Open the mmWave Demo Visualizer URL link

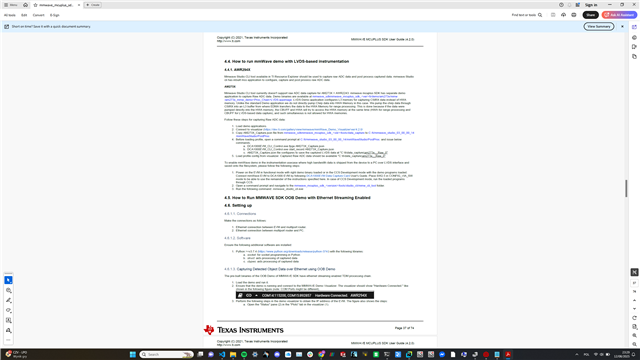[313, 129]
